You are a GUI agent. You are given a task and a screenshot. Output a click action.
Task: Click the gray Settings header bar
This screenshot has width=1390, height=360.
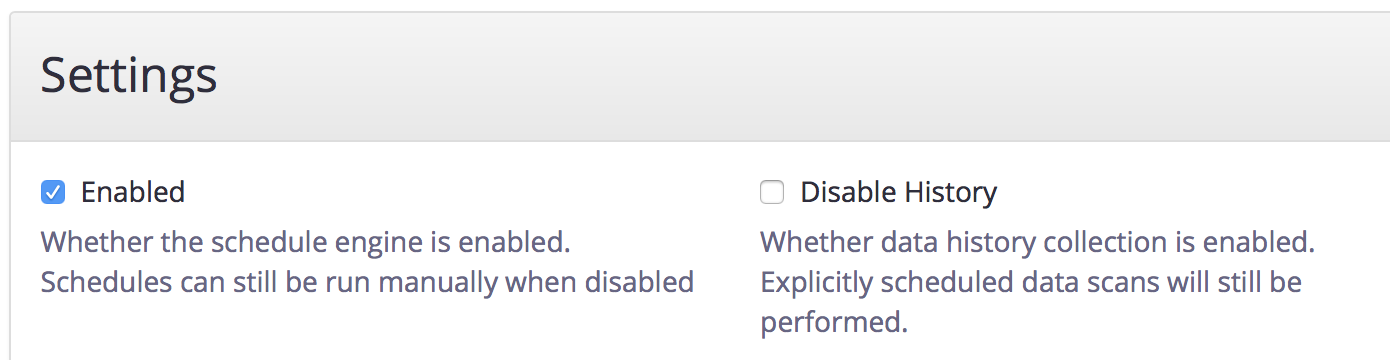(700, 77)
